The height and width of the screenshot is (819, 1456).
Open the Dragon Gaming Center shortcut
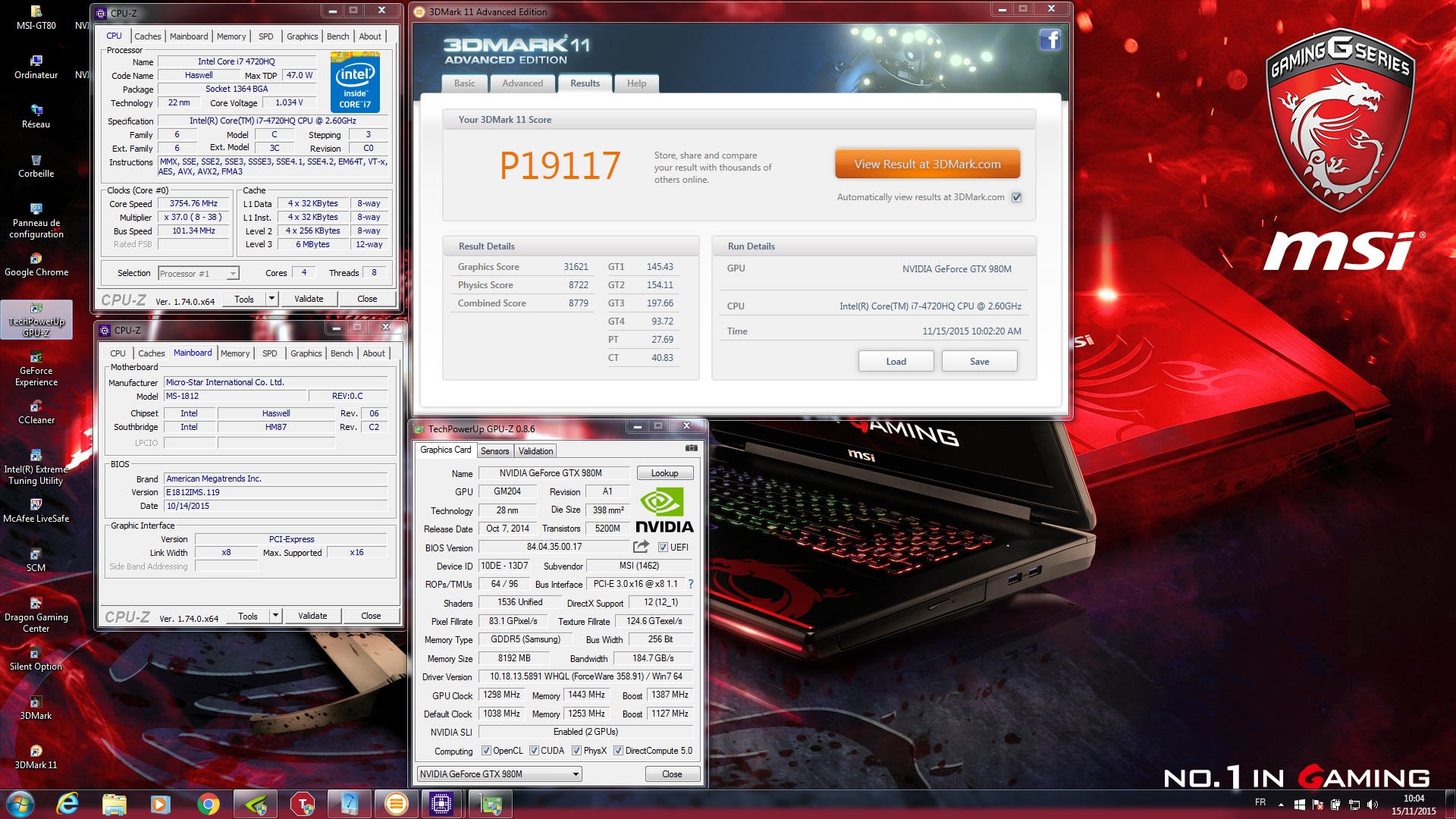(x=36, y=615)
